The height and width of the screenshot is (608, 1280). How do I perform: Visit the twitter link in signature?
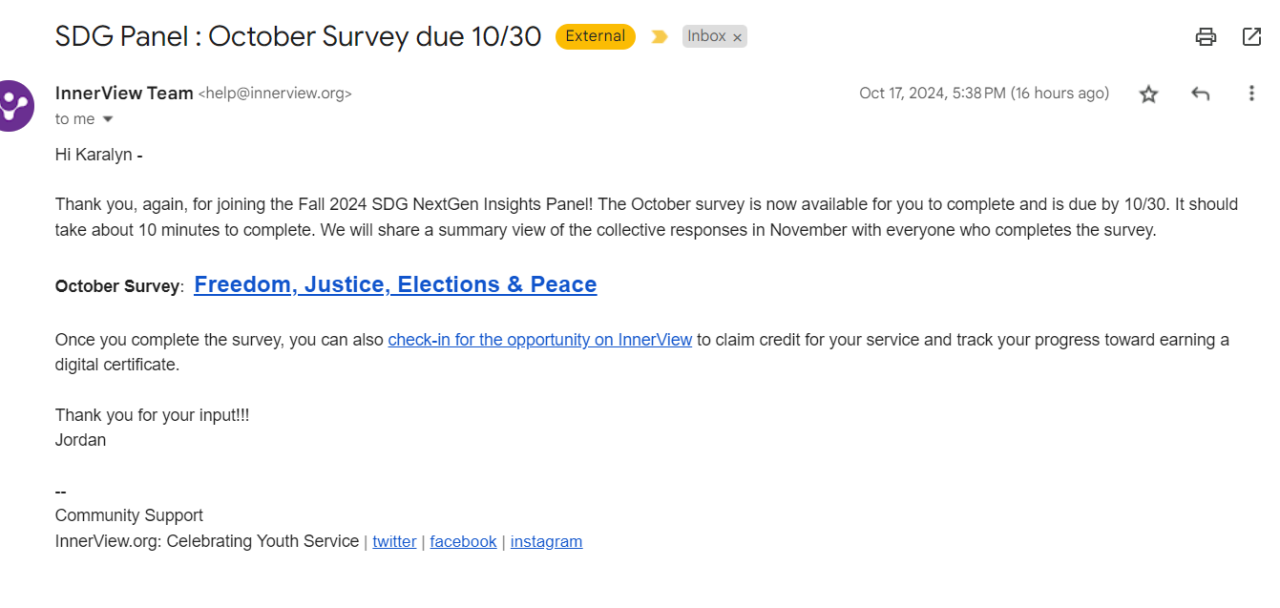point(394,542)
